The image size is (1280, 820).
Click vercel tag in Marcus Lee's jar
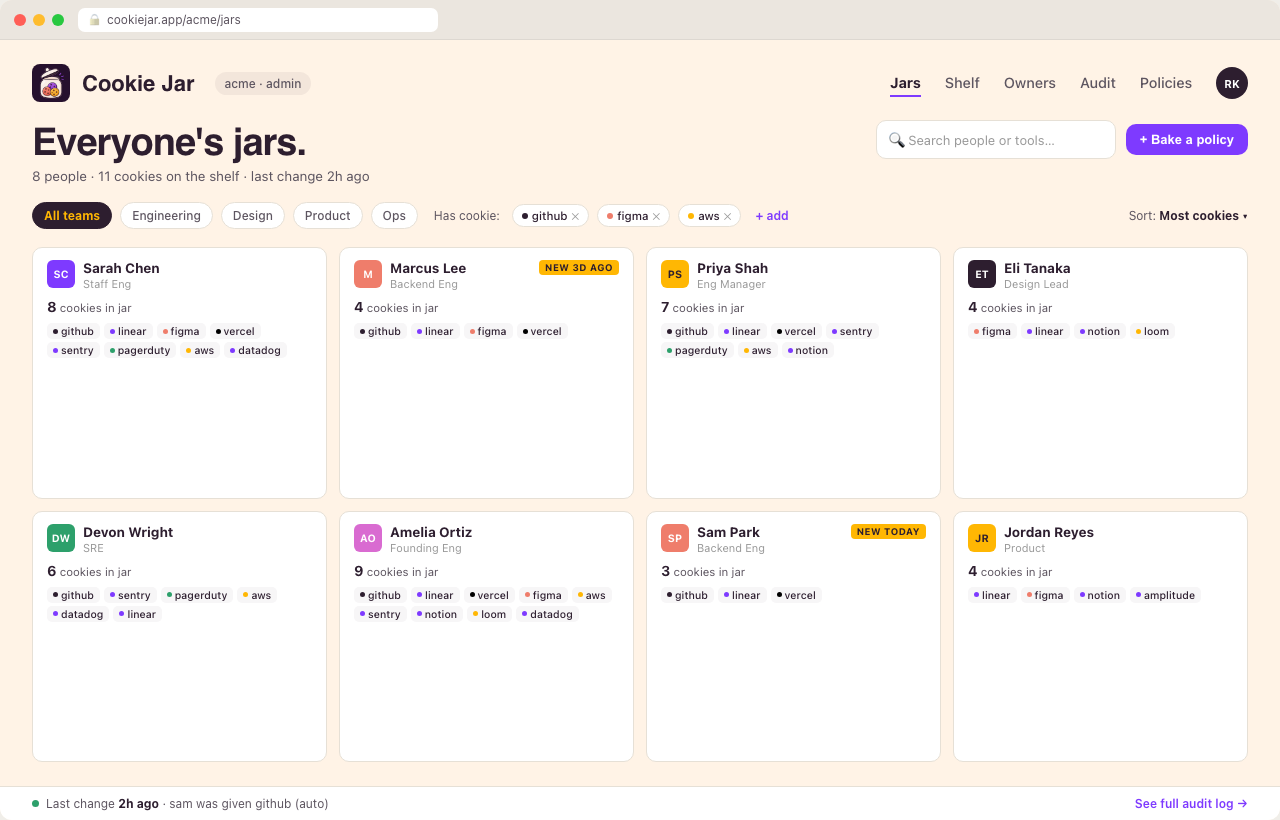point(541,331)
